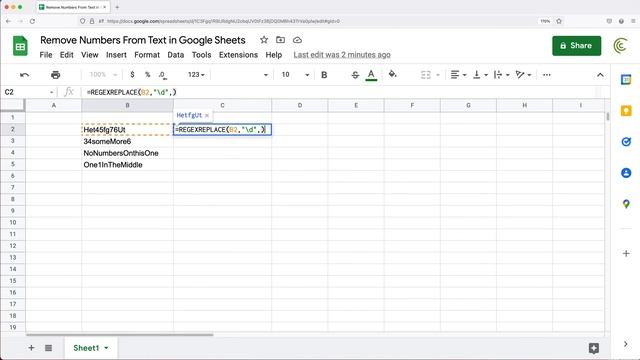The width and height of the screenshot is (640, 360).
Task: Toggle strikethrough formatting
Action: point(355,75)
